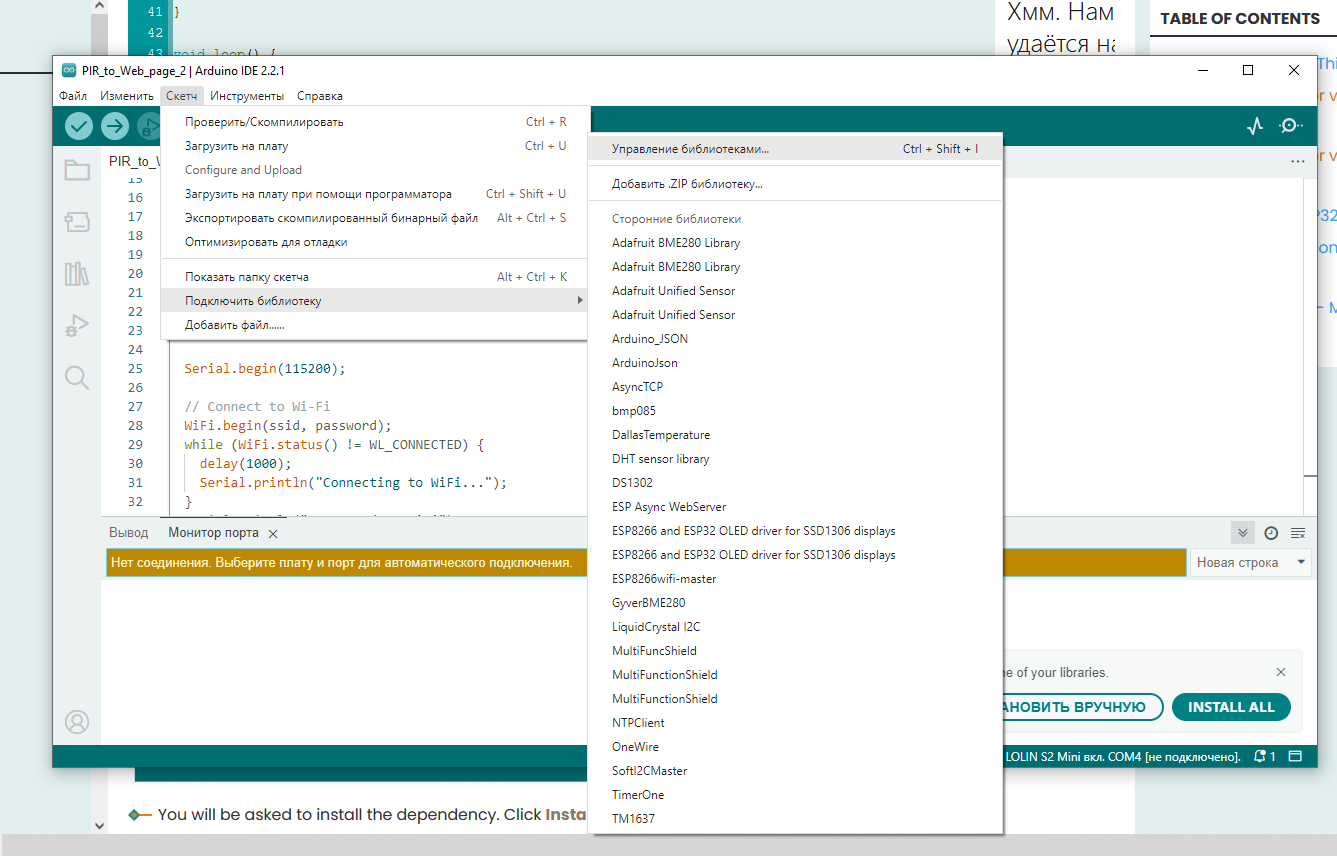The height and width of the screenshot is (856, 1337).
Task: Click the Upload arrow toolbar button
Action: pyautogui.click(x=115, y=126)
